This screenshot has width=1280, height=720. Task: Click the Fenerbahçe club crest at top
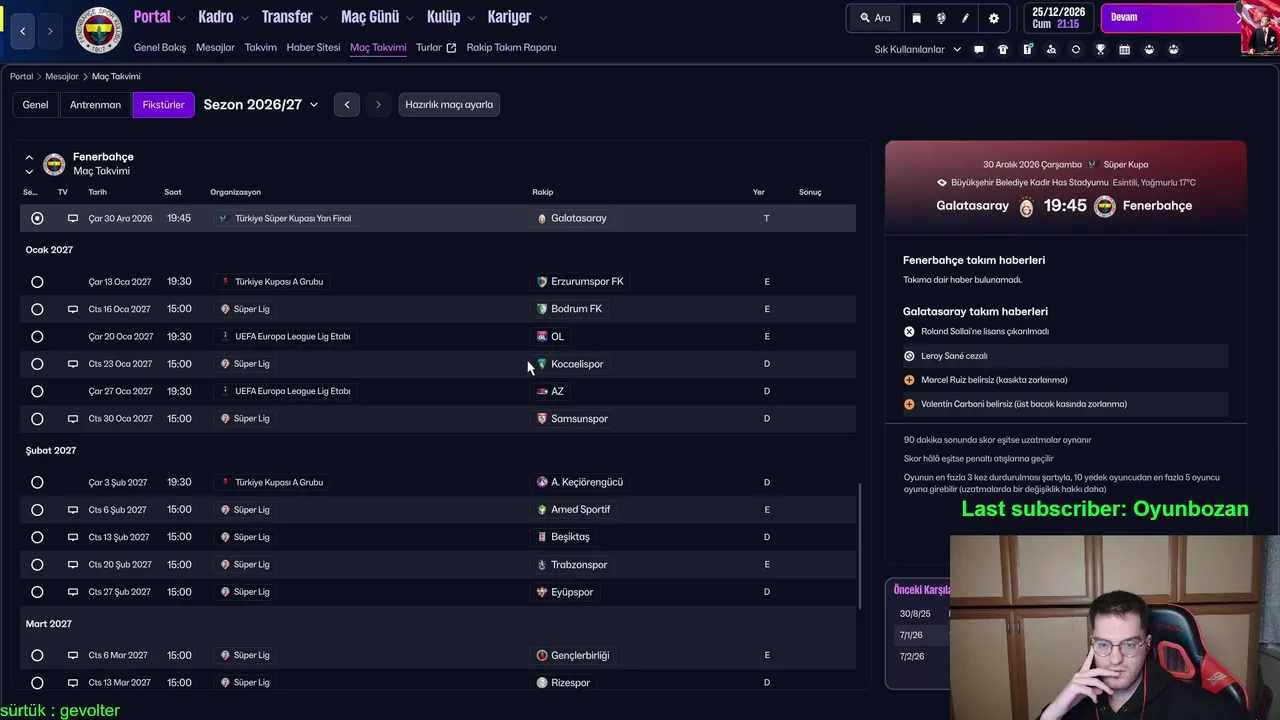[98, 31]
